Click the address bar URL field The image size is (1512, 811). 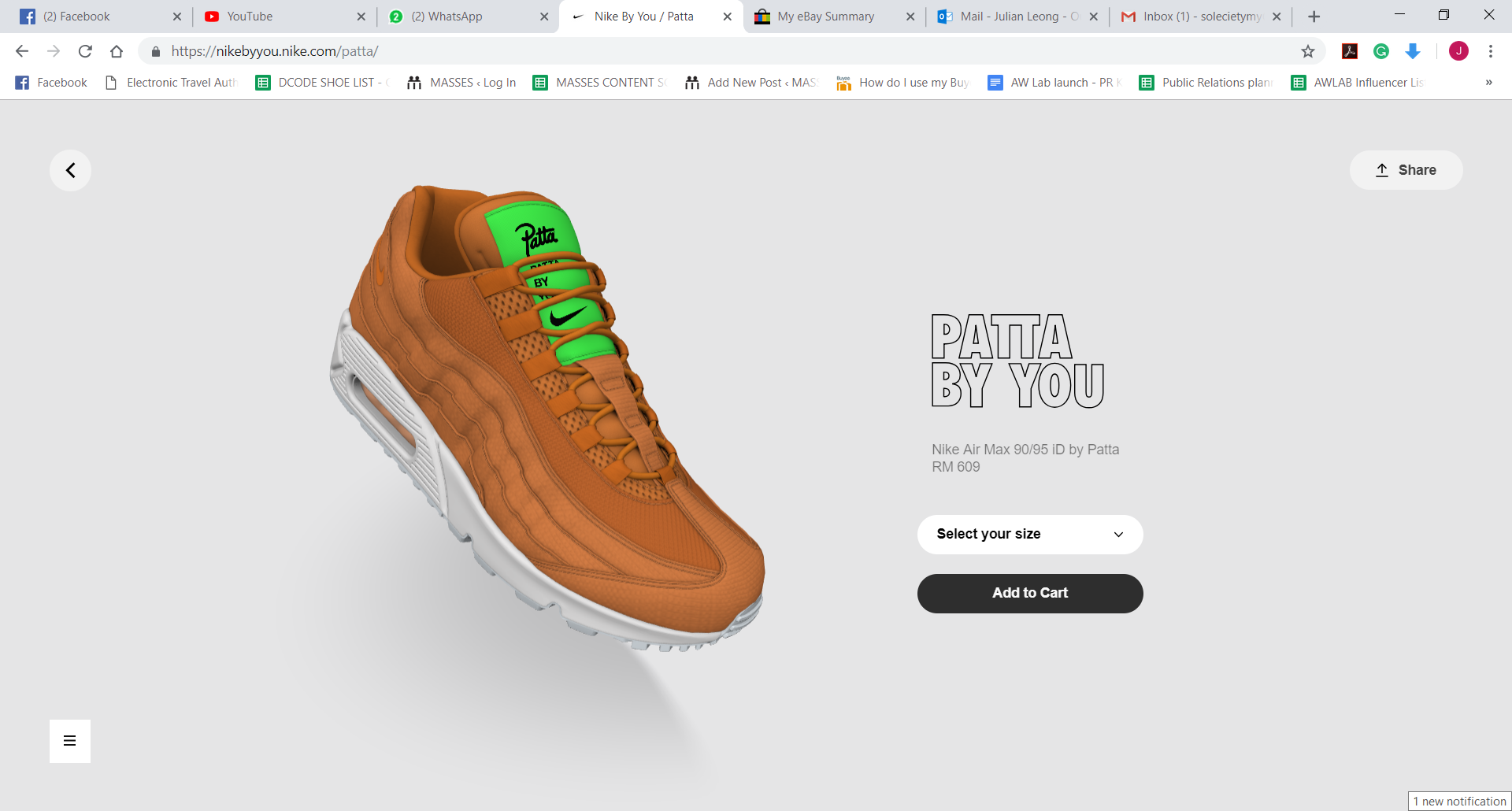click(709, 51)
